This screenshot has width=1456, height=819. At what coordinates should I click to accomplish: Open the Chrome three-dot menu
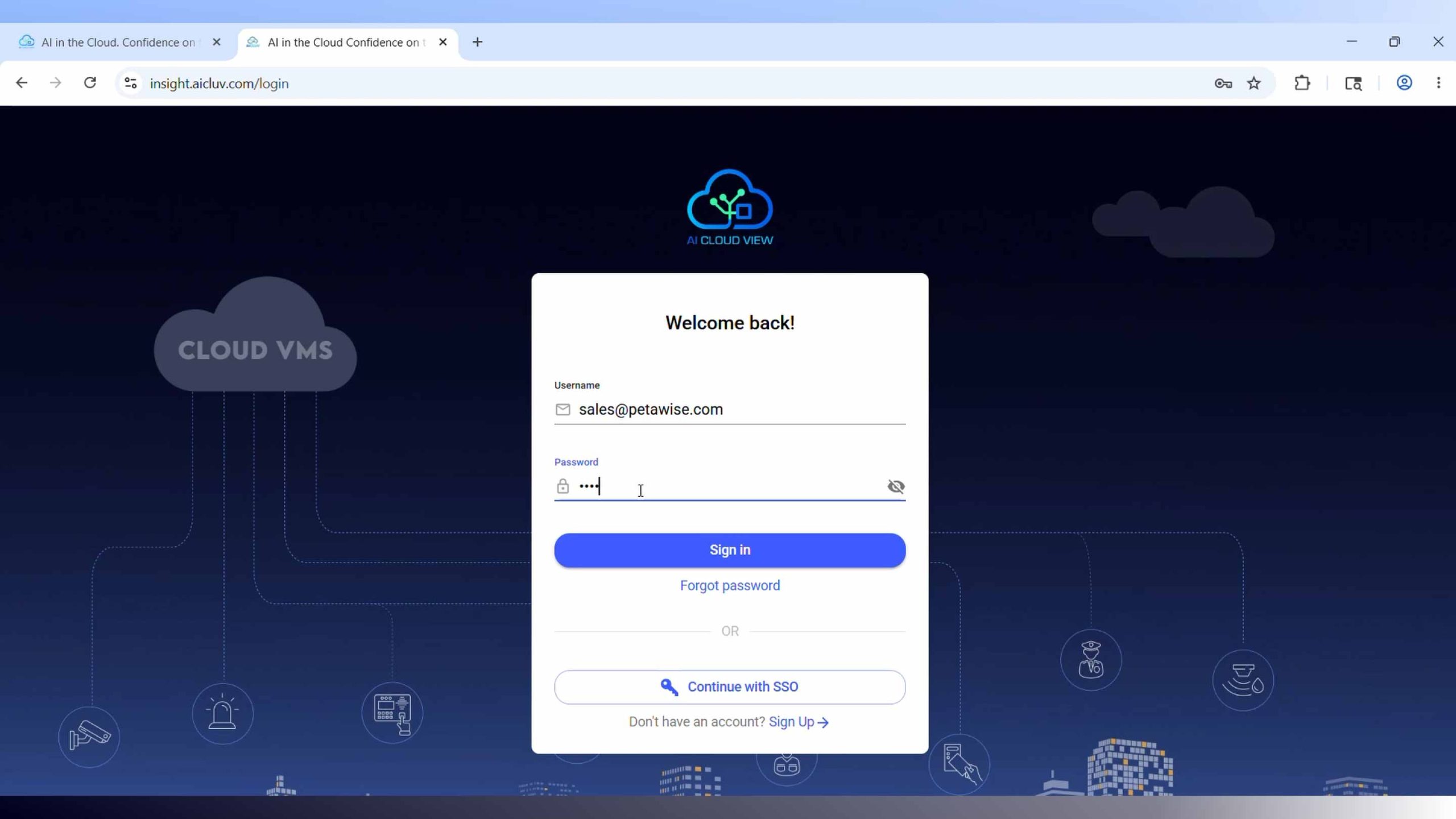click(1438, 83)
